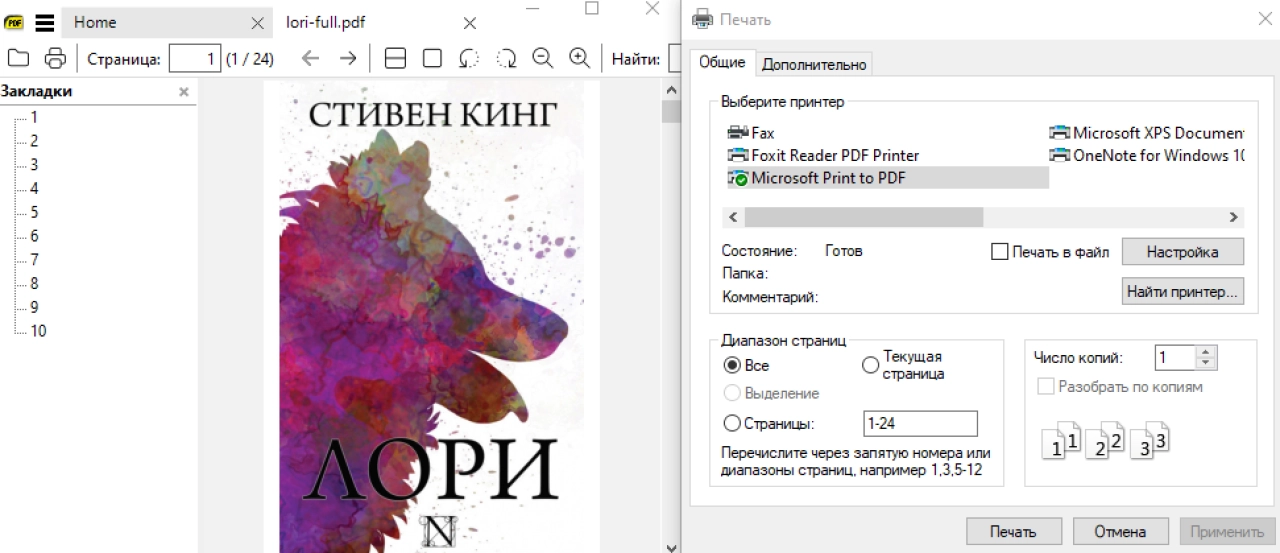Open bookmark 4 in Закладки
This screenshot has height=553, width=1280.
click(34, 188)
